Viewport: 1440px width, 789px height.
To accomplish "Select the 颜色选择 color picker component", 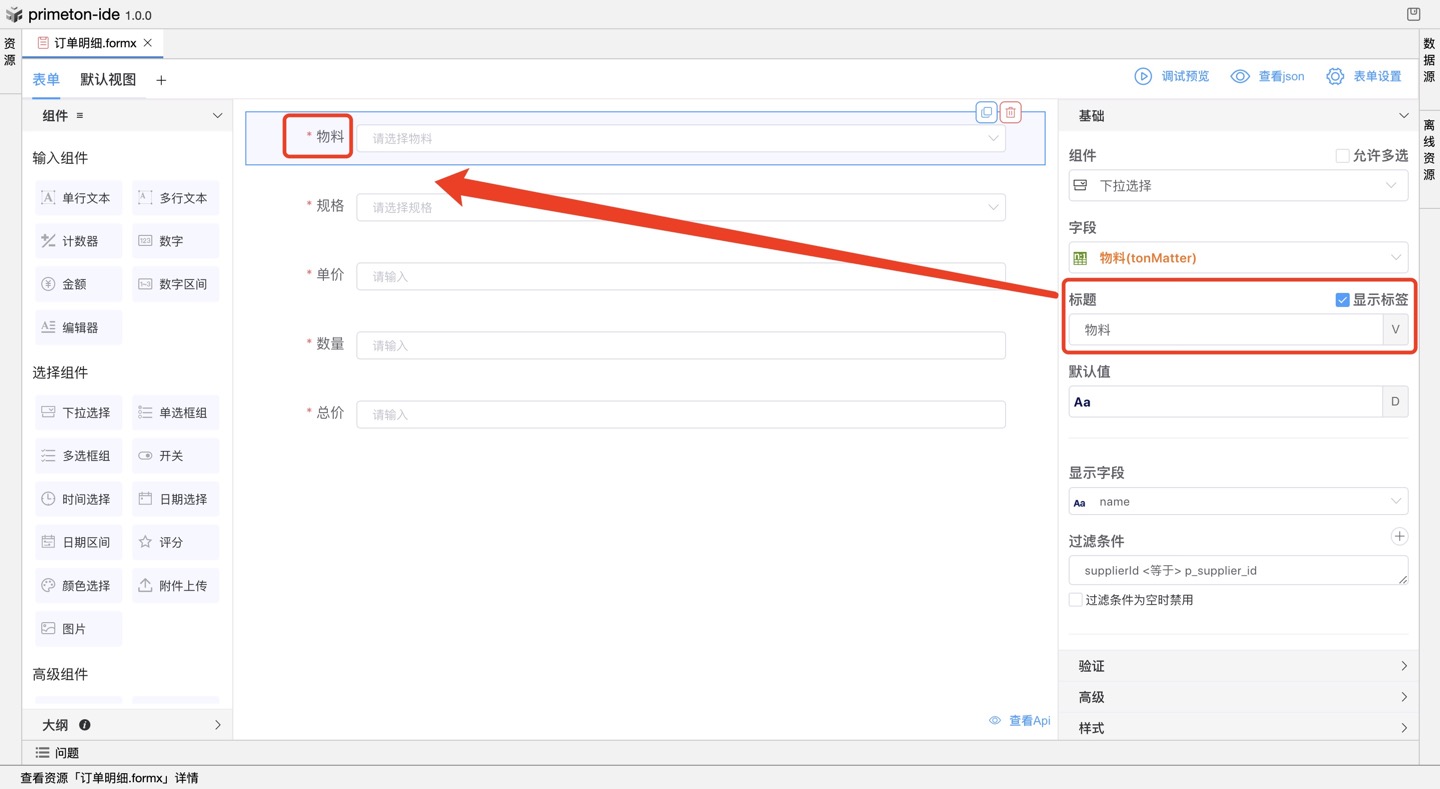I will (78, 586).
